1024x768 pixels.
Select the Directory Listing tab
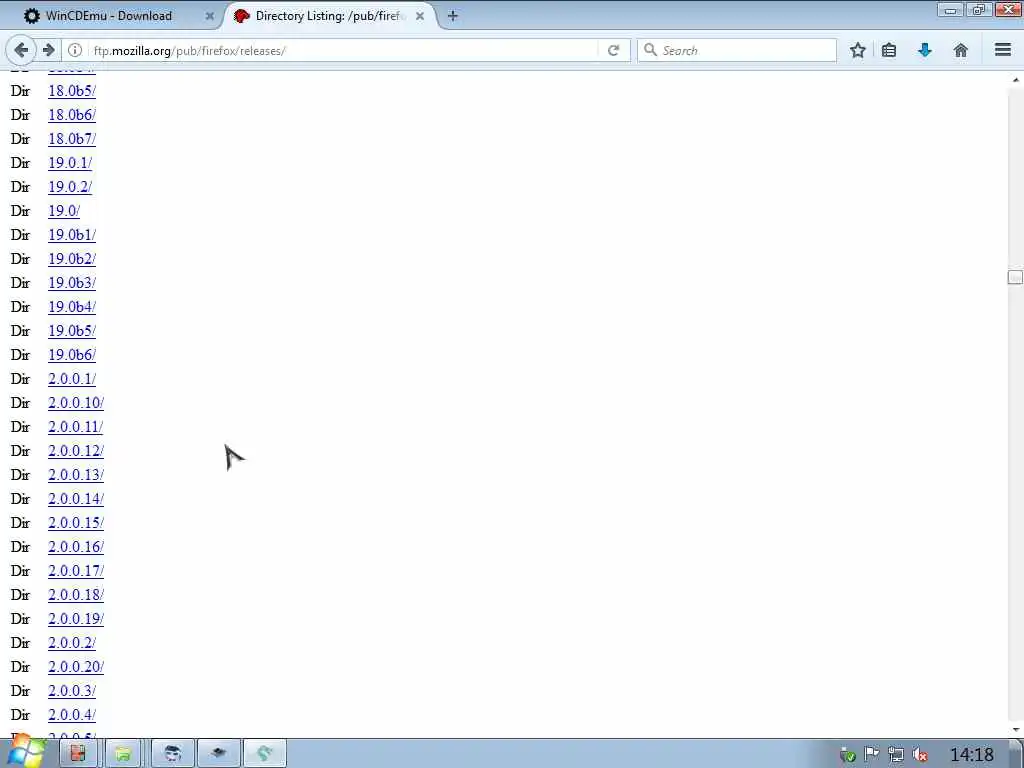(x=327, y=16)
